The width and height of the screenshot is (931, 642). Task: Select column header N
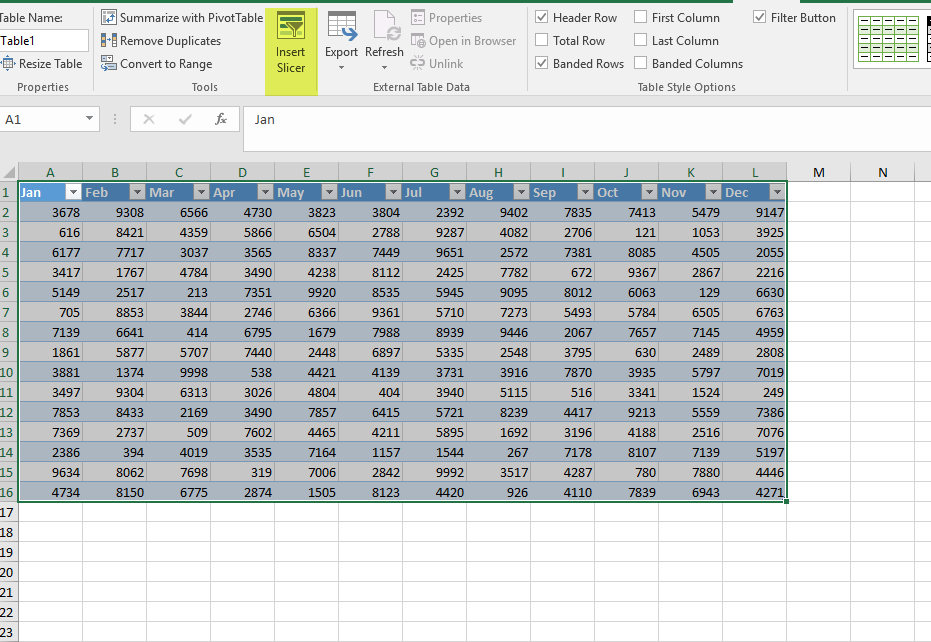(883, 172)
